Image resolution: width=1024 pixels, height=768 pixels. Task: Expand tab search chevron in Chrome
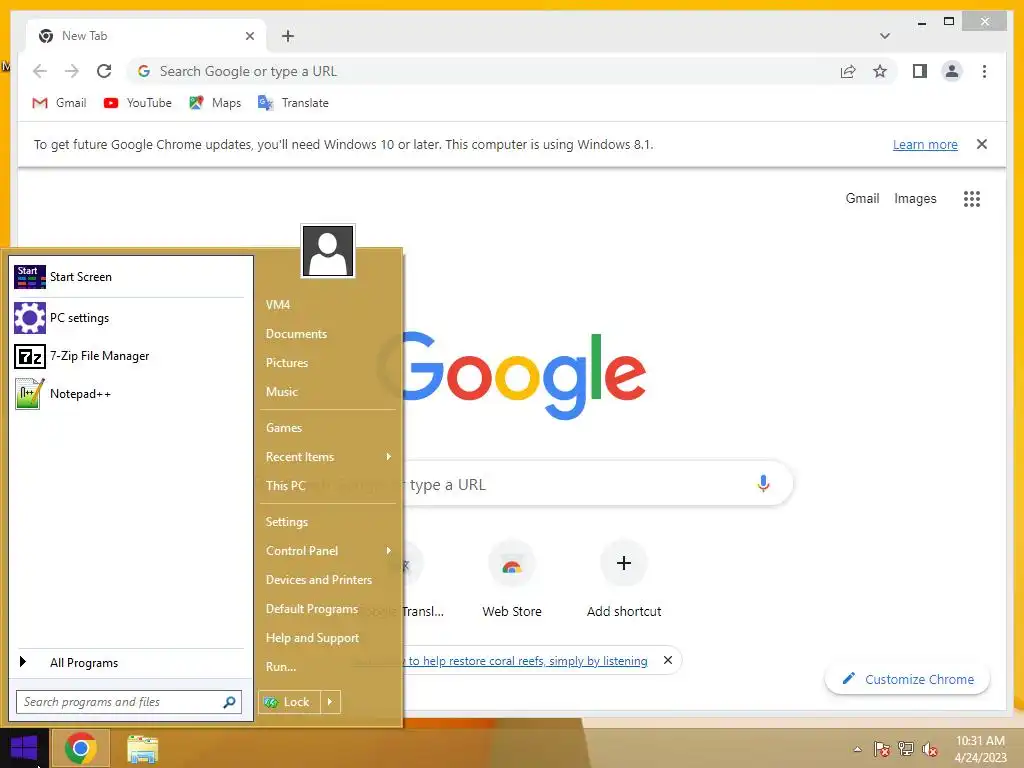pyautogui.click(x=885, y=36)
